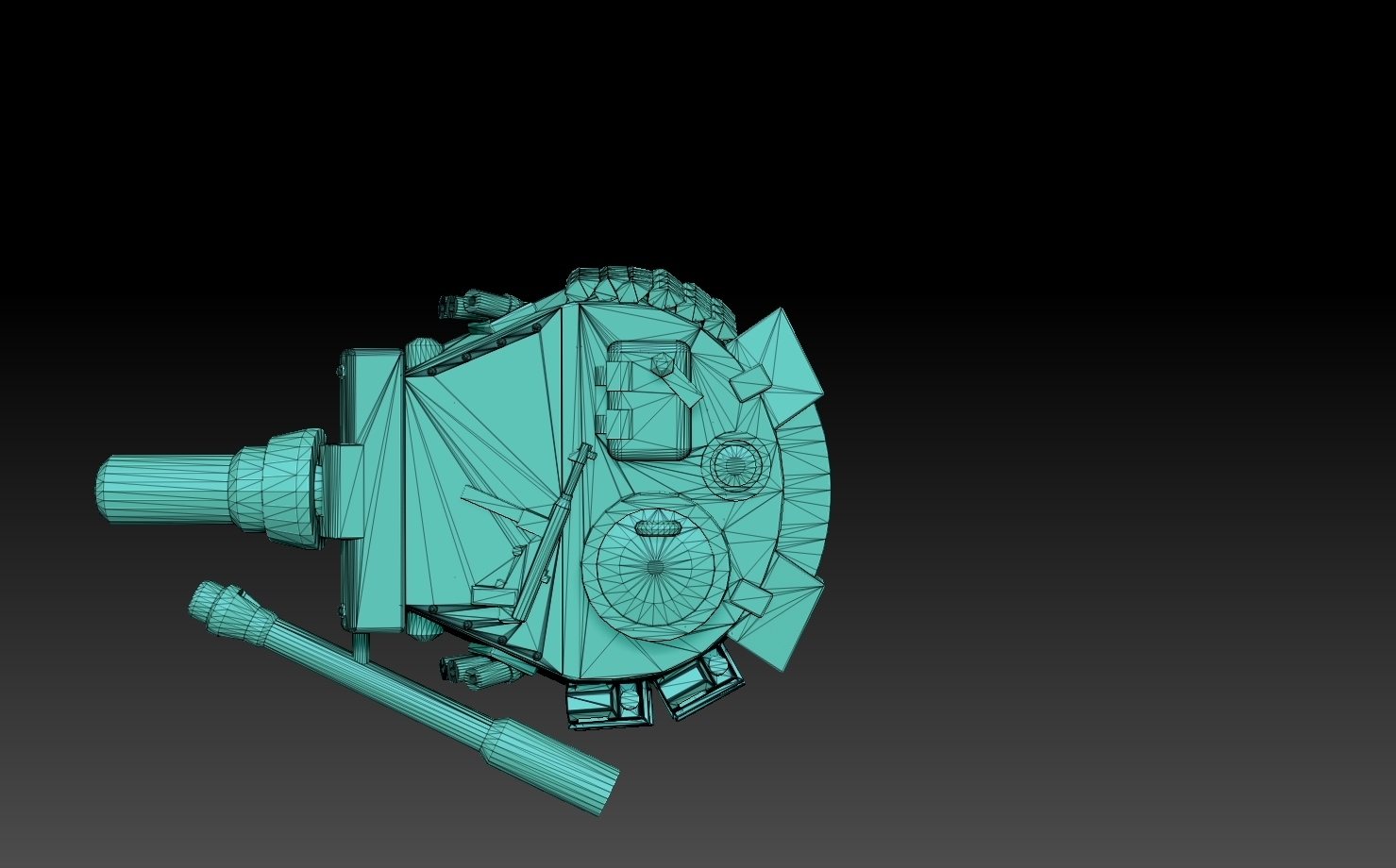Click the boxy attachment at the bottom center

[x=604, y=703]
